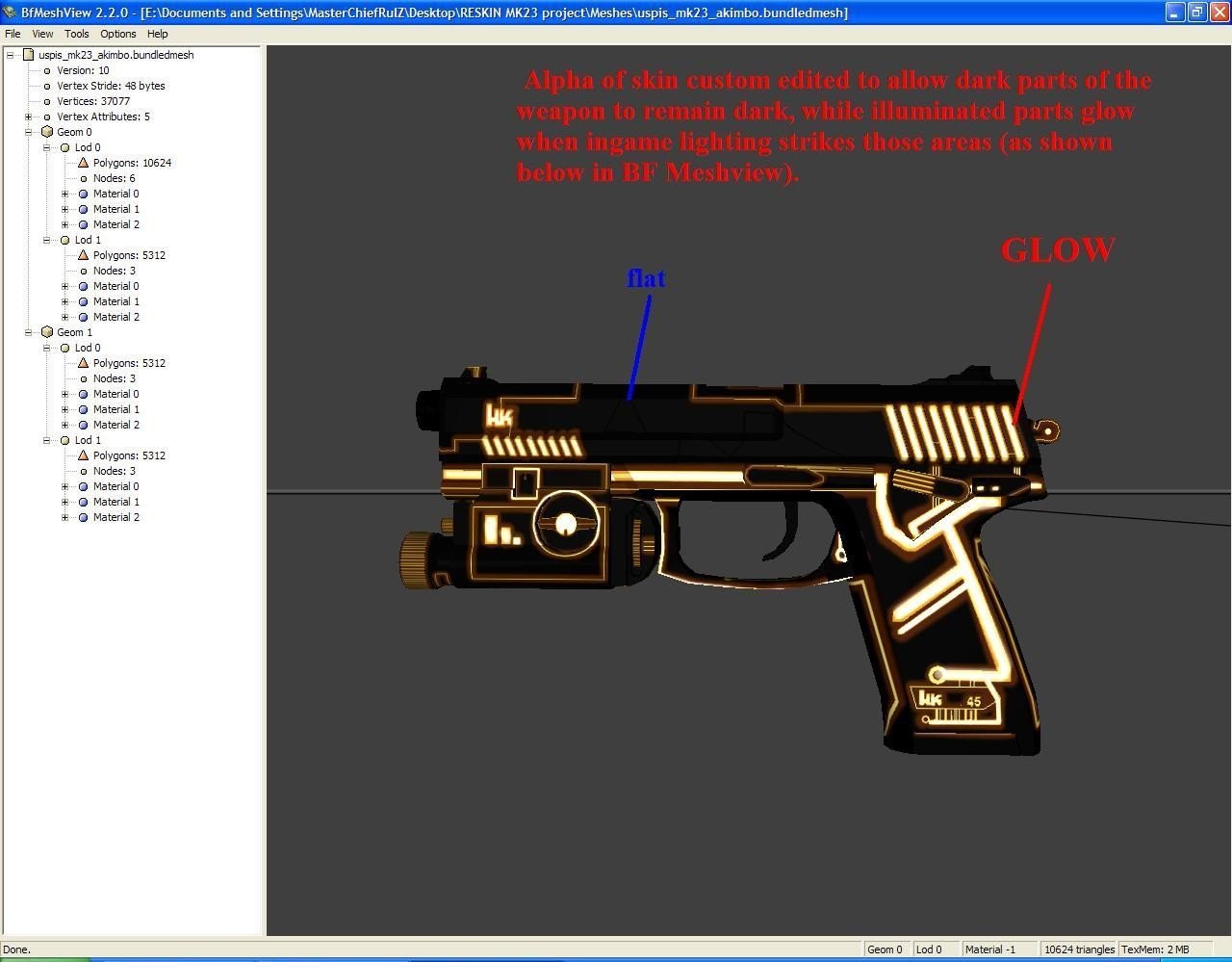
Task: Click the Lod 1 node icon under Geom 0
Action: pos(64,240)
